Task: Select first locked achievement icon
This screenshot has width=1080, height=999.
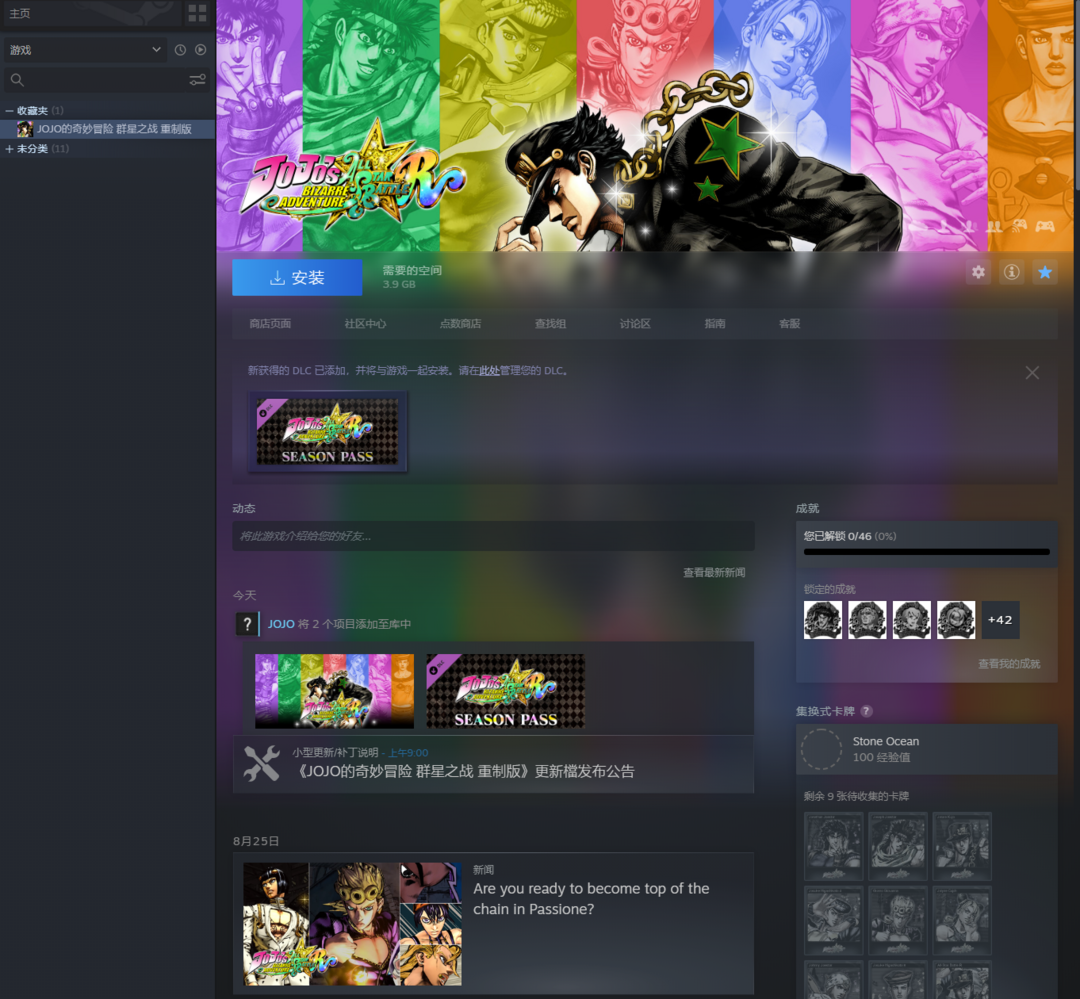Action: click(x=822, y=619)
